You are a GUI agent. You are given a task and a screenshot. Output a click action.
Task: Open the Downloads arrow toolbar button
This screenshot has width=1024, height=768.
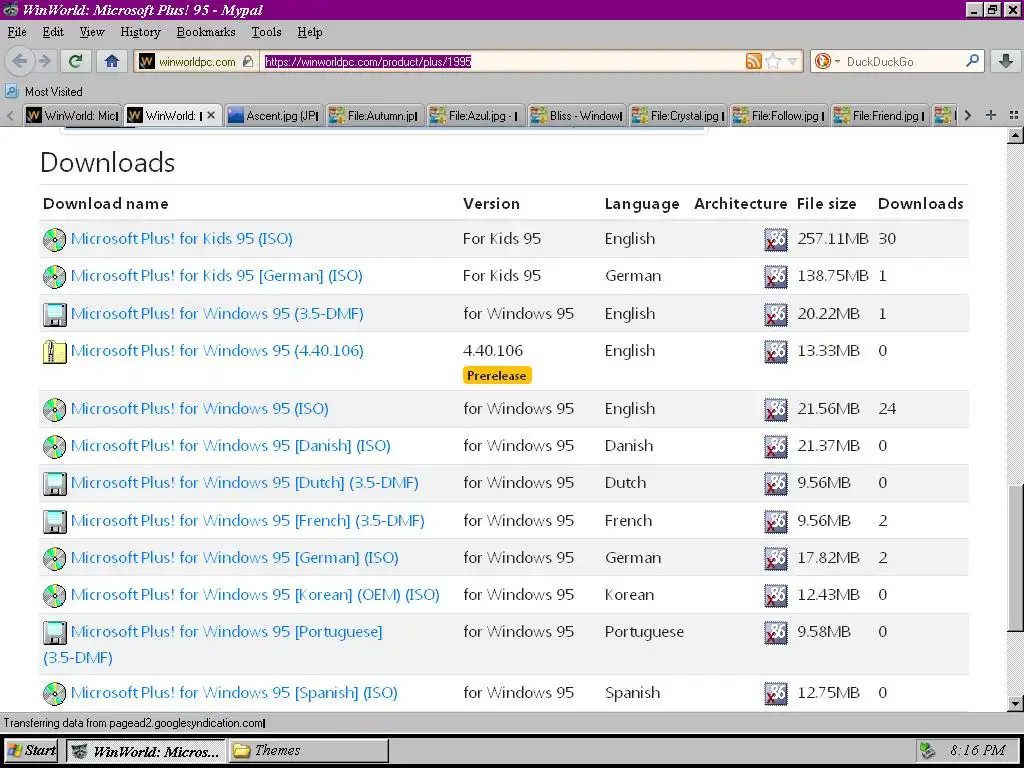[x=1006, y=61]
